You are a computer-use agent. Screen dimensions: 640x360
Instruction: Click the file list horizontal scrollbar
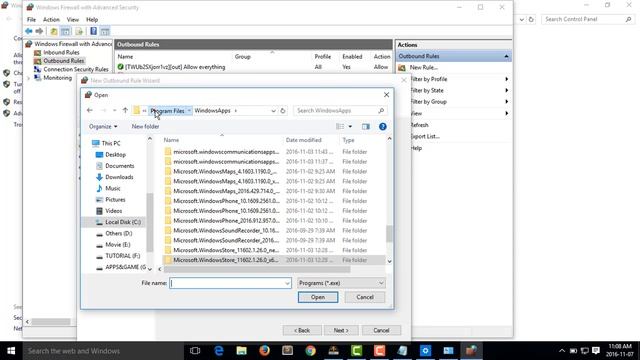[x=257, y=269]
